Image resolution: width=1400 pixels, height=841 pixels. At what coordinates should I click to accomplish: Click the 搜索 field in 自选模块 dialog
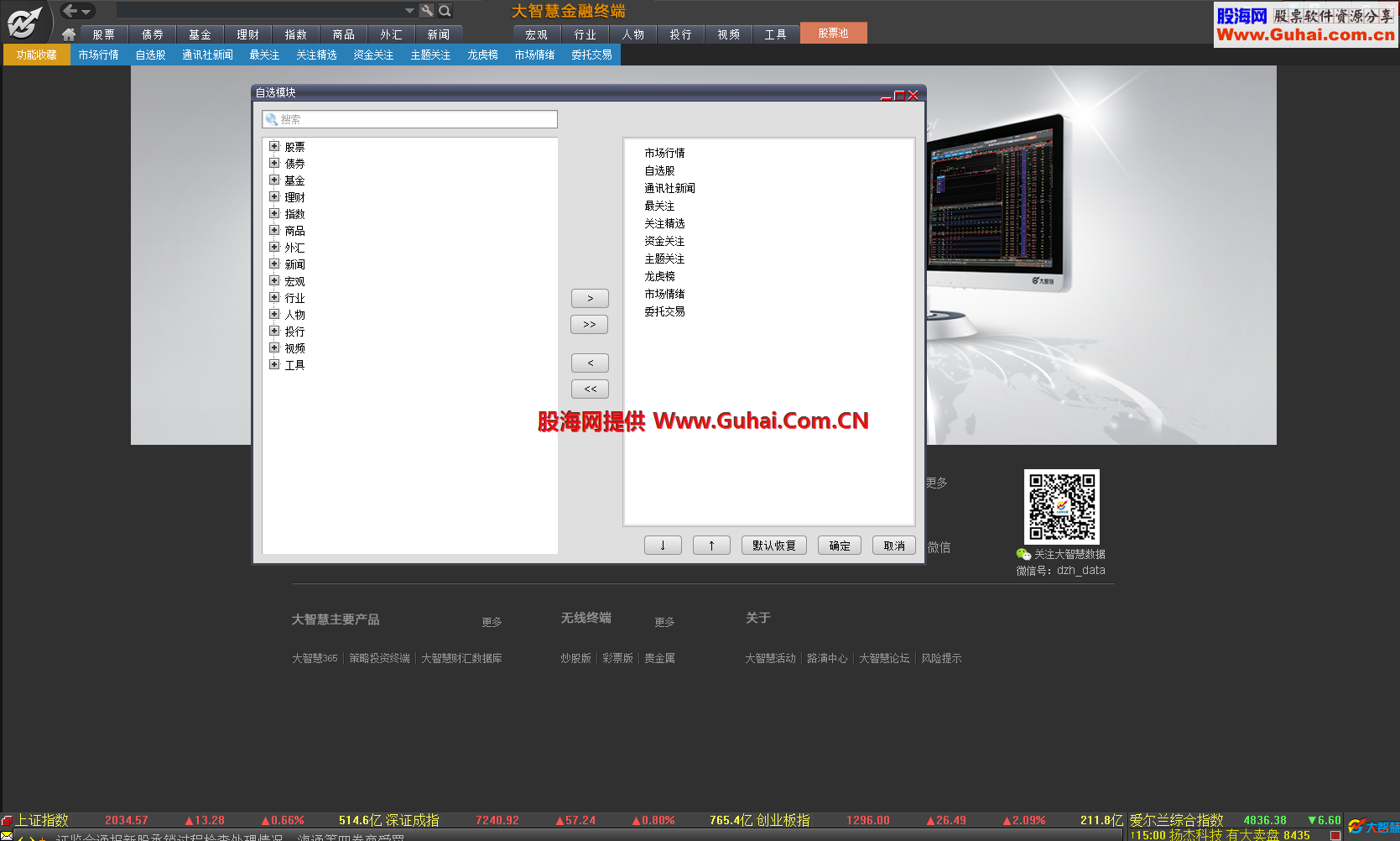(409, 119)
